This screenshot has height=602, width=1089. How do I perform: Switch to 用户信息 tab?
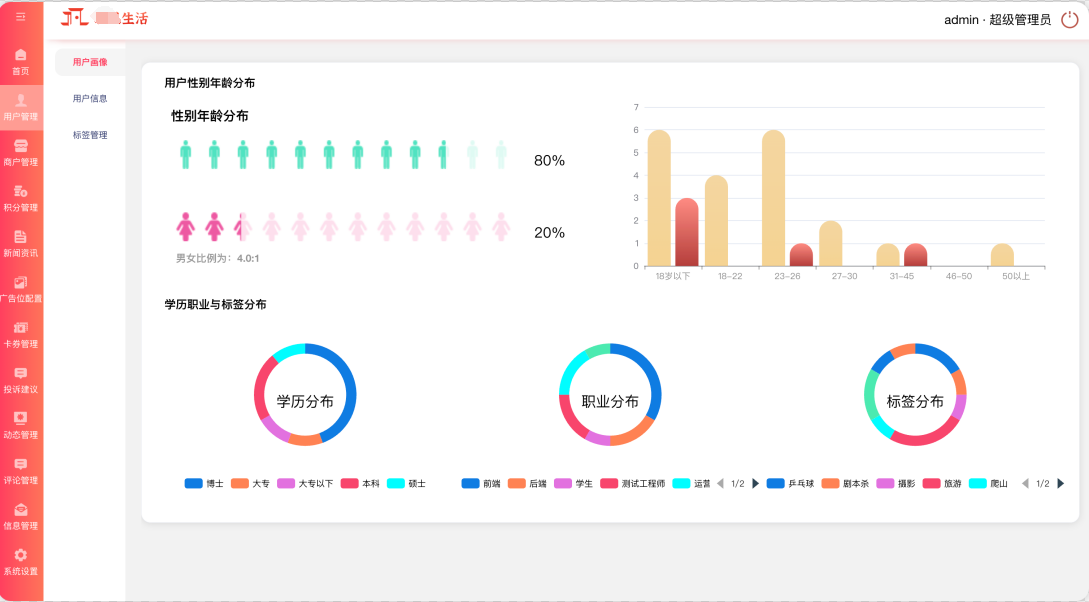click(90, 99)
